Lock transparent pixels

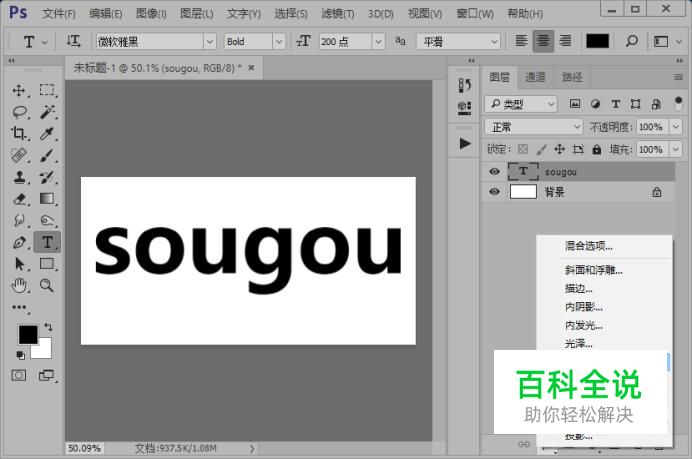523,149
